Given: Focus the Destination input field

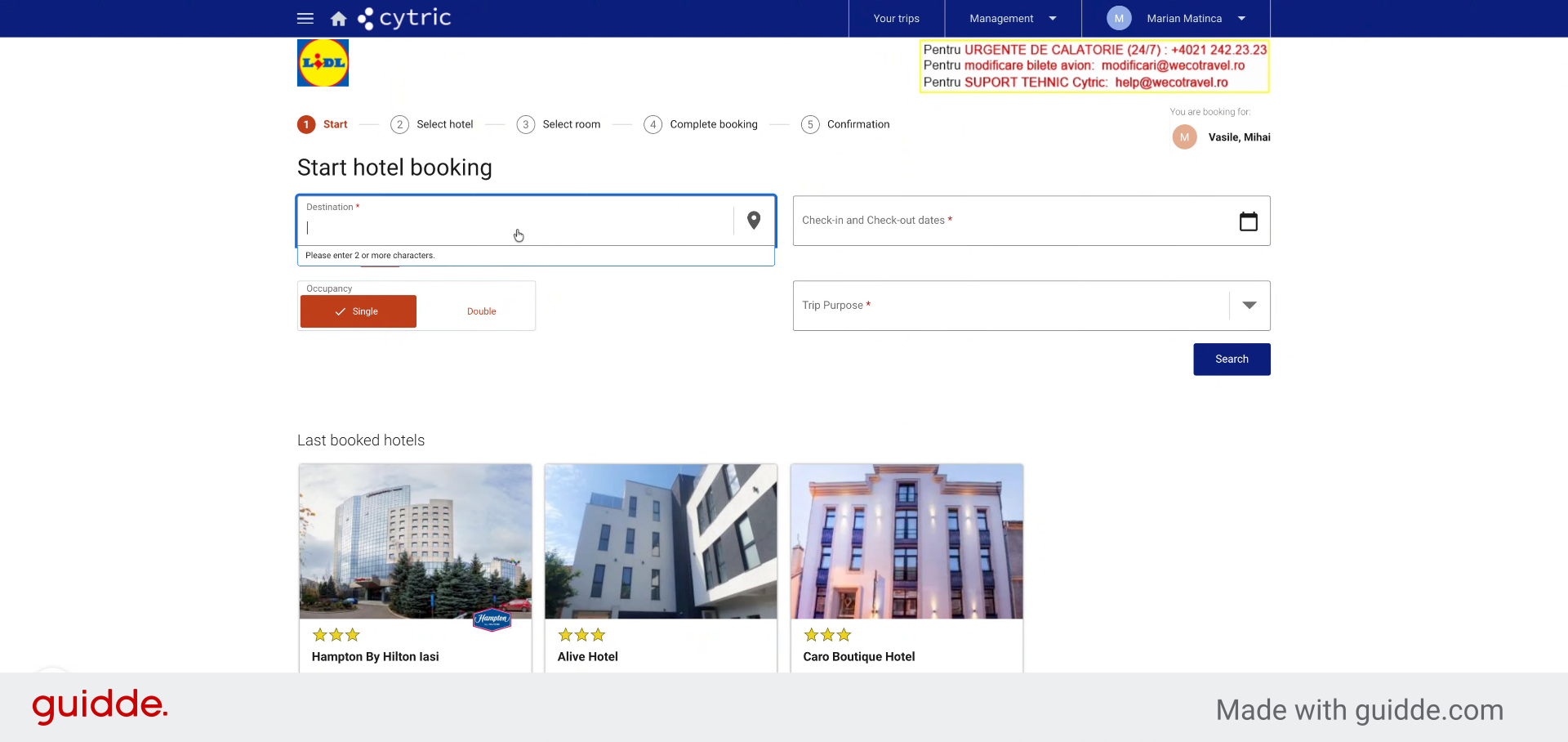Looking at the screenshot, I should click(516, 221).
